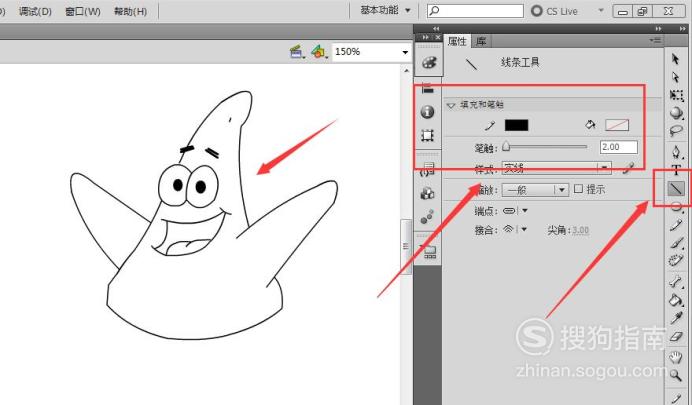692x405 pixels.
Task: Open the Align panel icon
Action: point(428,88)
